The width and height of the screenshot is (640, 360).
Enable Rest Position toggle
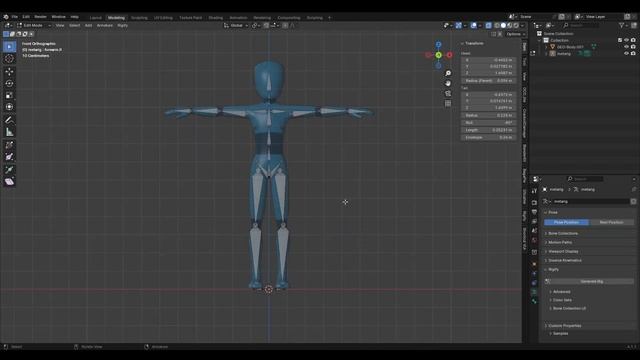click(611, 222)
